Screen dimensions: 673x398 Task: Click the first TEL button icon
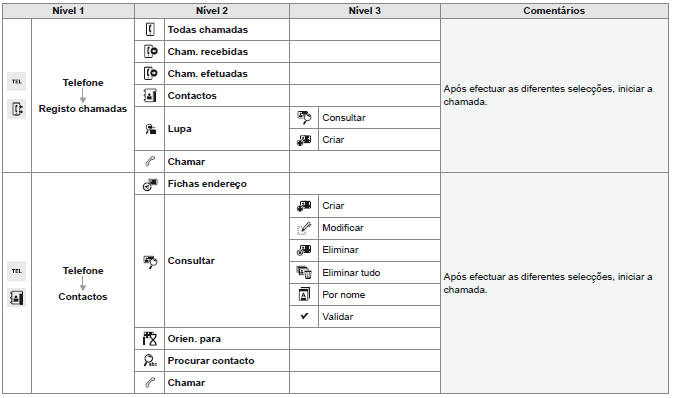point(17,82)
